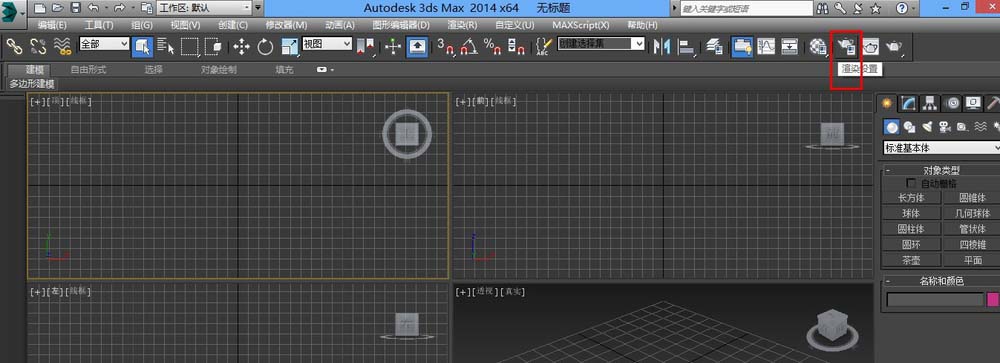Image resolution: width=1000 pixels, height=363 pixels.
Task: Click Edit Named Selection Sets icon
Action: [x=543, y=46]
